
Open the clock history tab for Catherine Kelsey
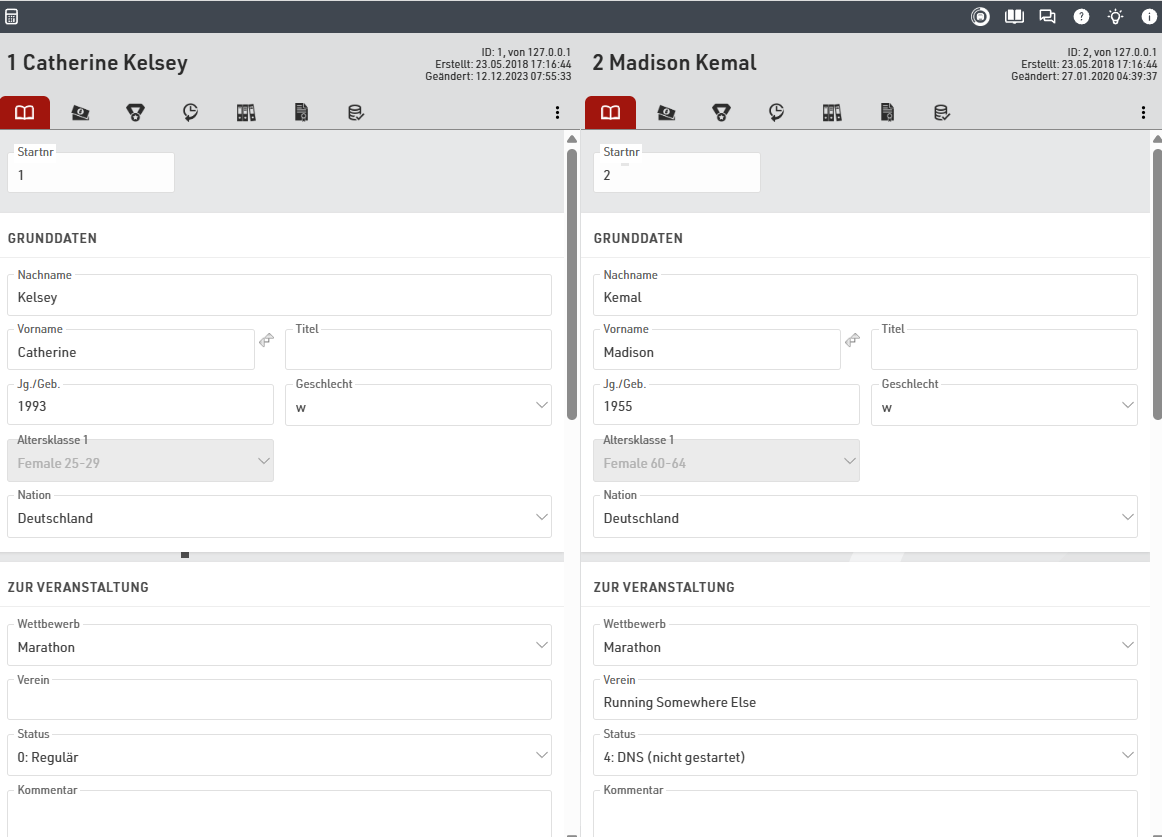pyautogui.click(x=190, y=113)
